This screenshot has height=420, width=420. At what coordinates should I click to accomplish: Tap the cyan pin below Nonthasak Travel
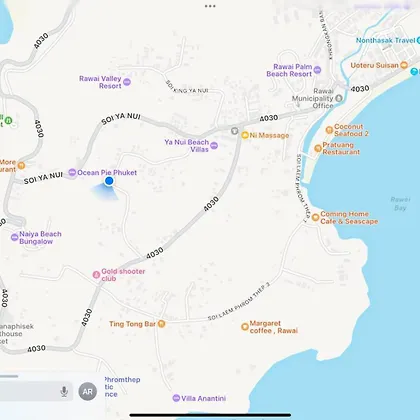tap(415, 71)
